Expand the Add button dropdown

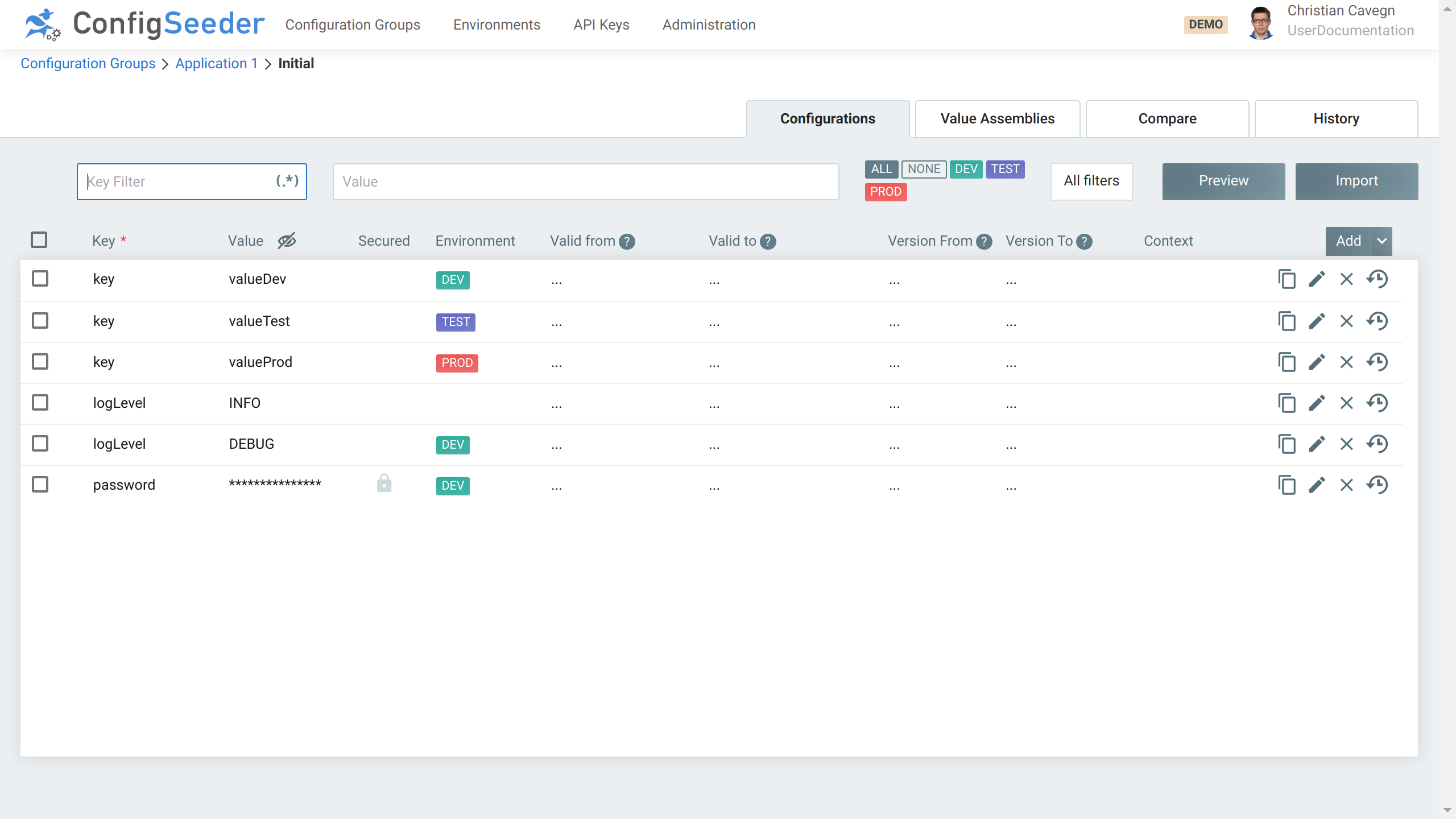point(1382,241)
